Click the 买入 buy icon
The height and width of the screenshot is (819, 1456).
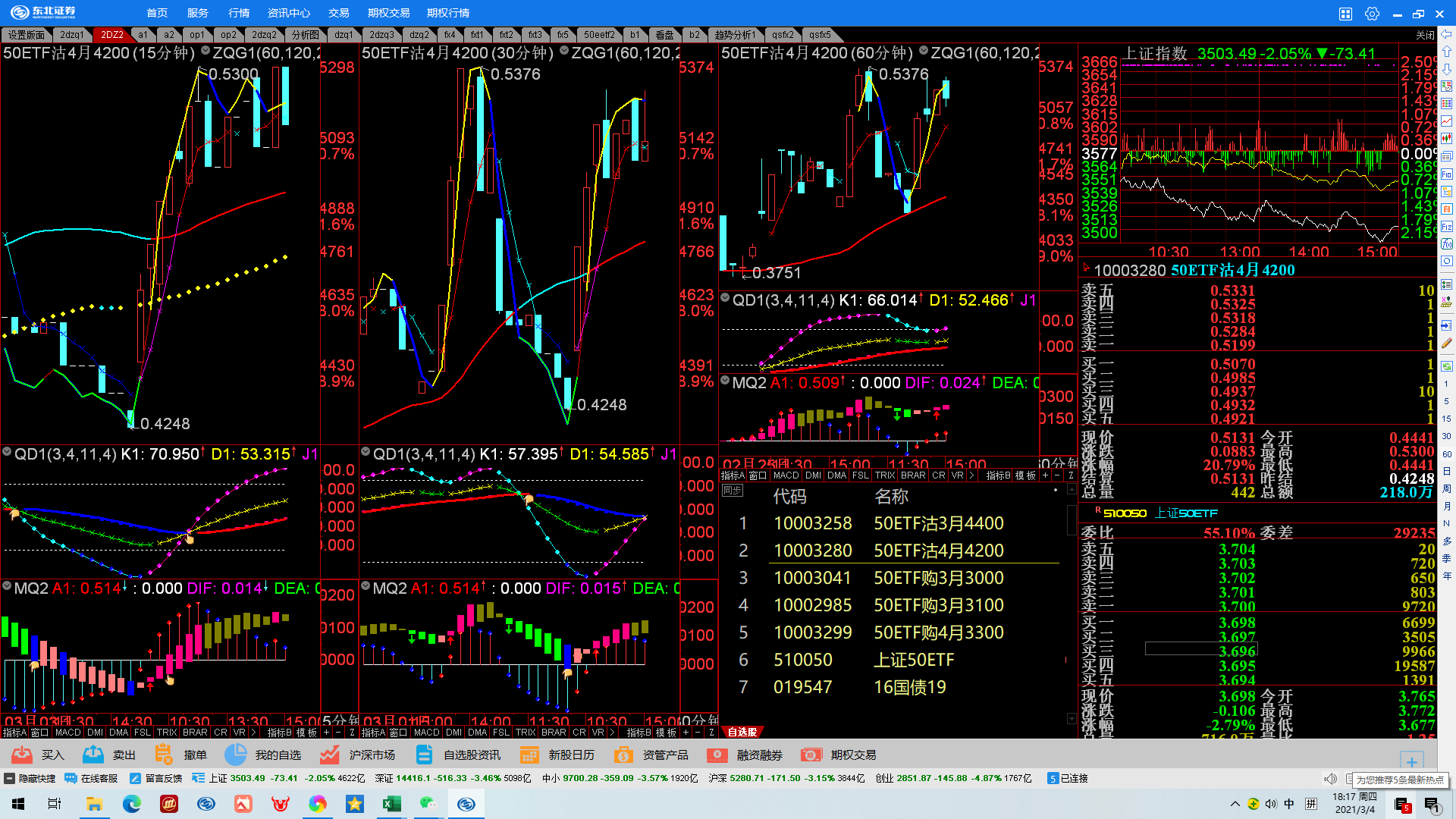pos(22,755)
